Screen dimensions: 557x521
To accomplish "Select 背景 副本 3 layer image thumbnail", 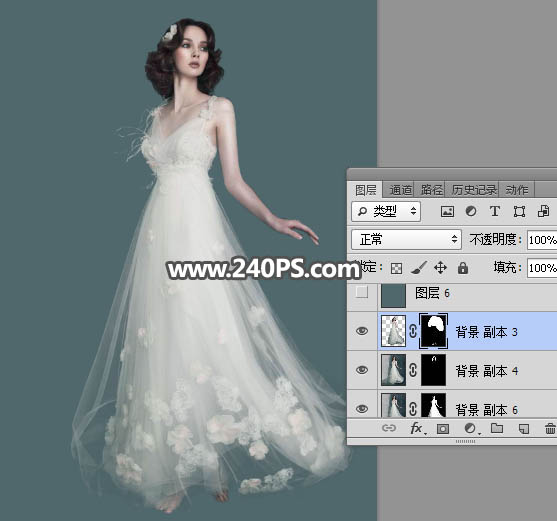I will (393, 331).
